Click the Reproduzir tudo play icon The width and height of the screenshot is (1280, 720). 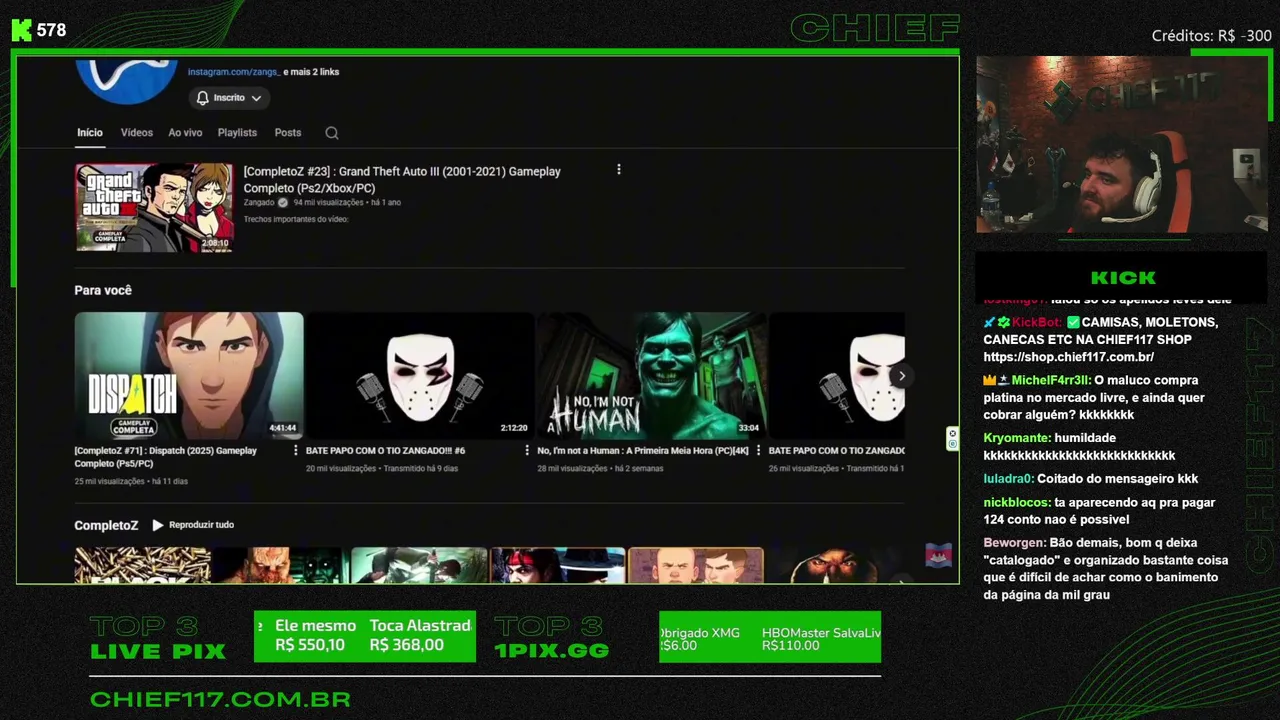point(158,525)
